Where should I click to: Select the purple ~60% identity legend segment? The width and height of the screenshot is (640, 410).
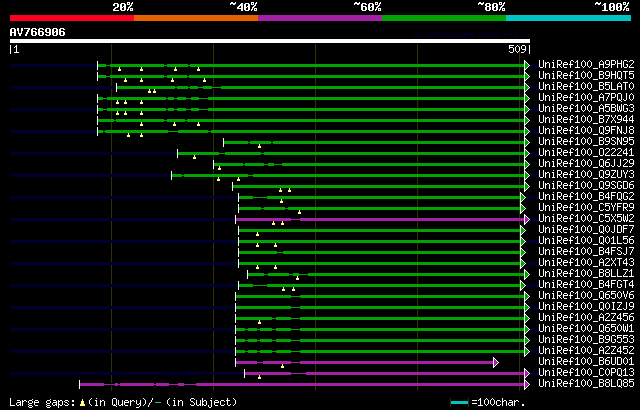320,18
